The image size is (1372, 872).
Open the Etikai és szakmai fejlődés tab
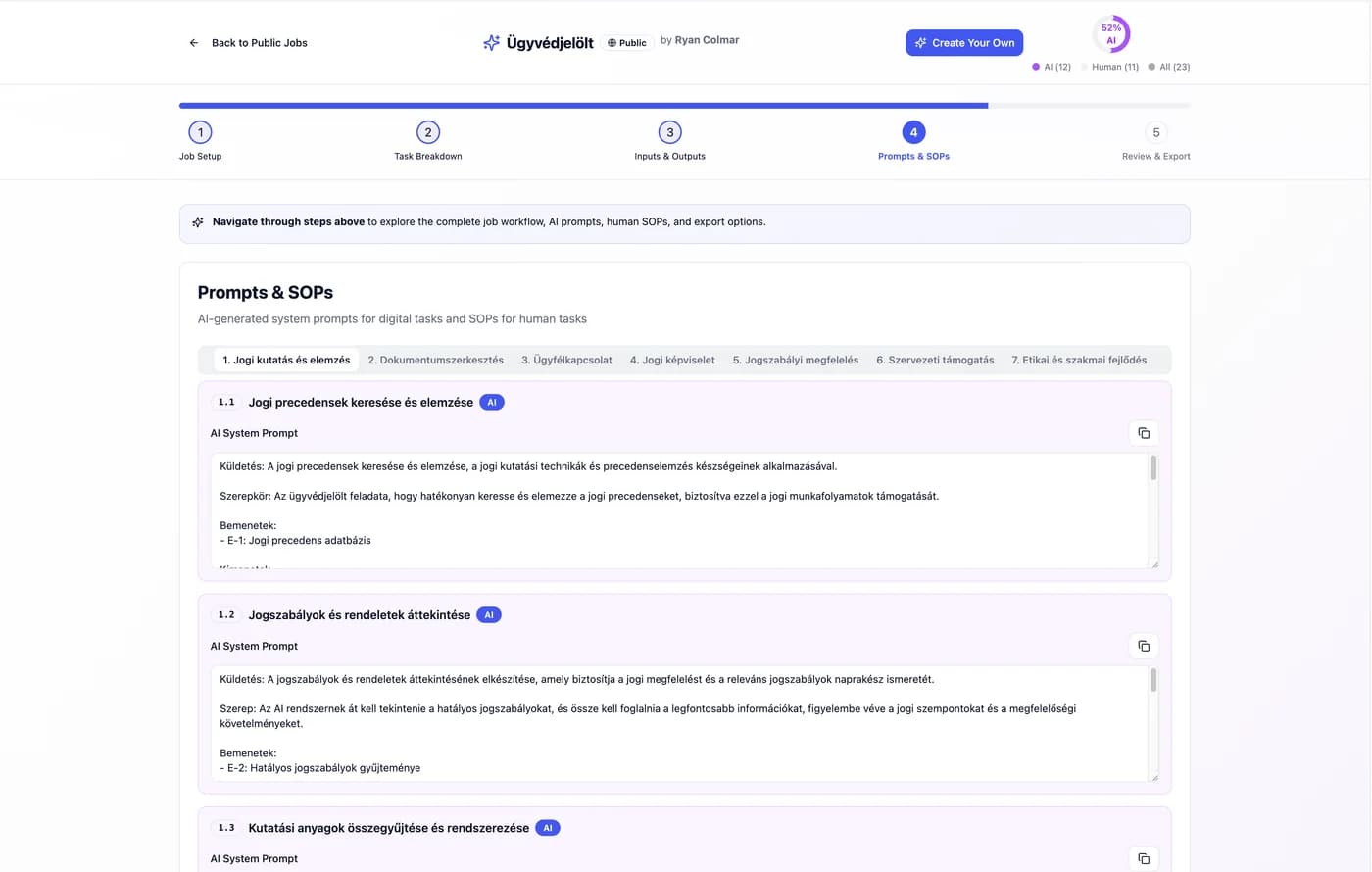click(x=1079, y=360)
